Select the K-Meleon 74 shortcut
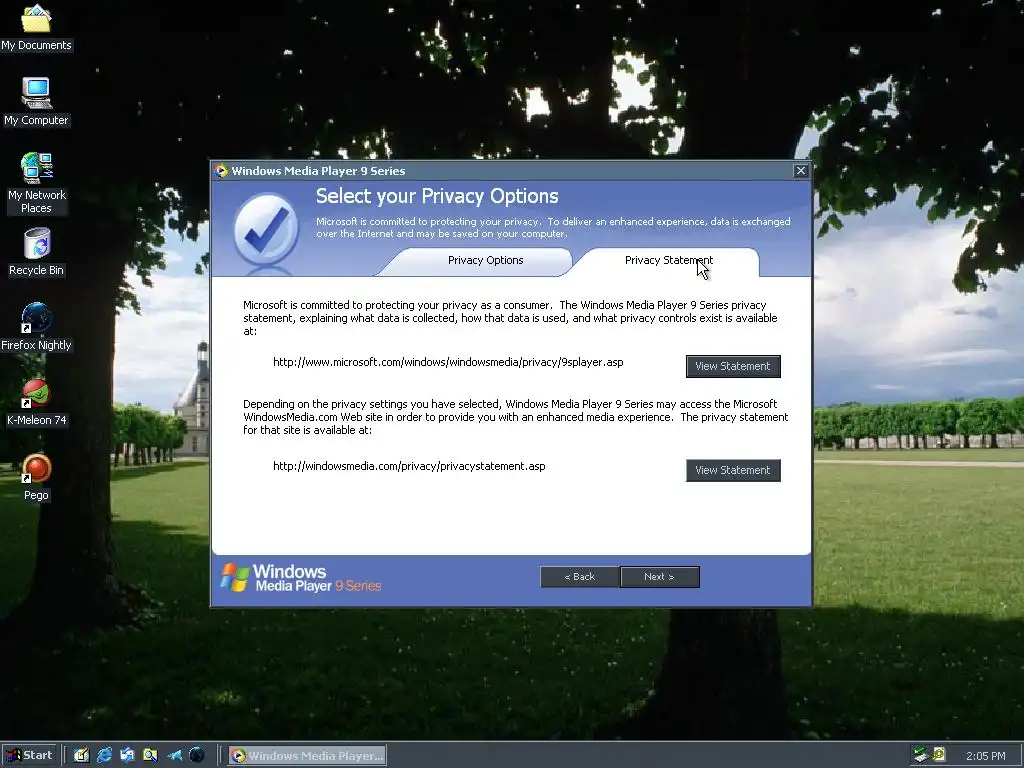Image resolution: width=1024 pixels, height=768 pixels. click(x=36, y=402)
